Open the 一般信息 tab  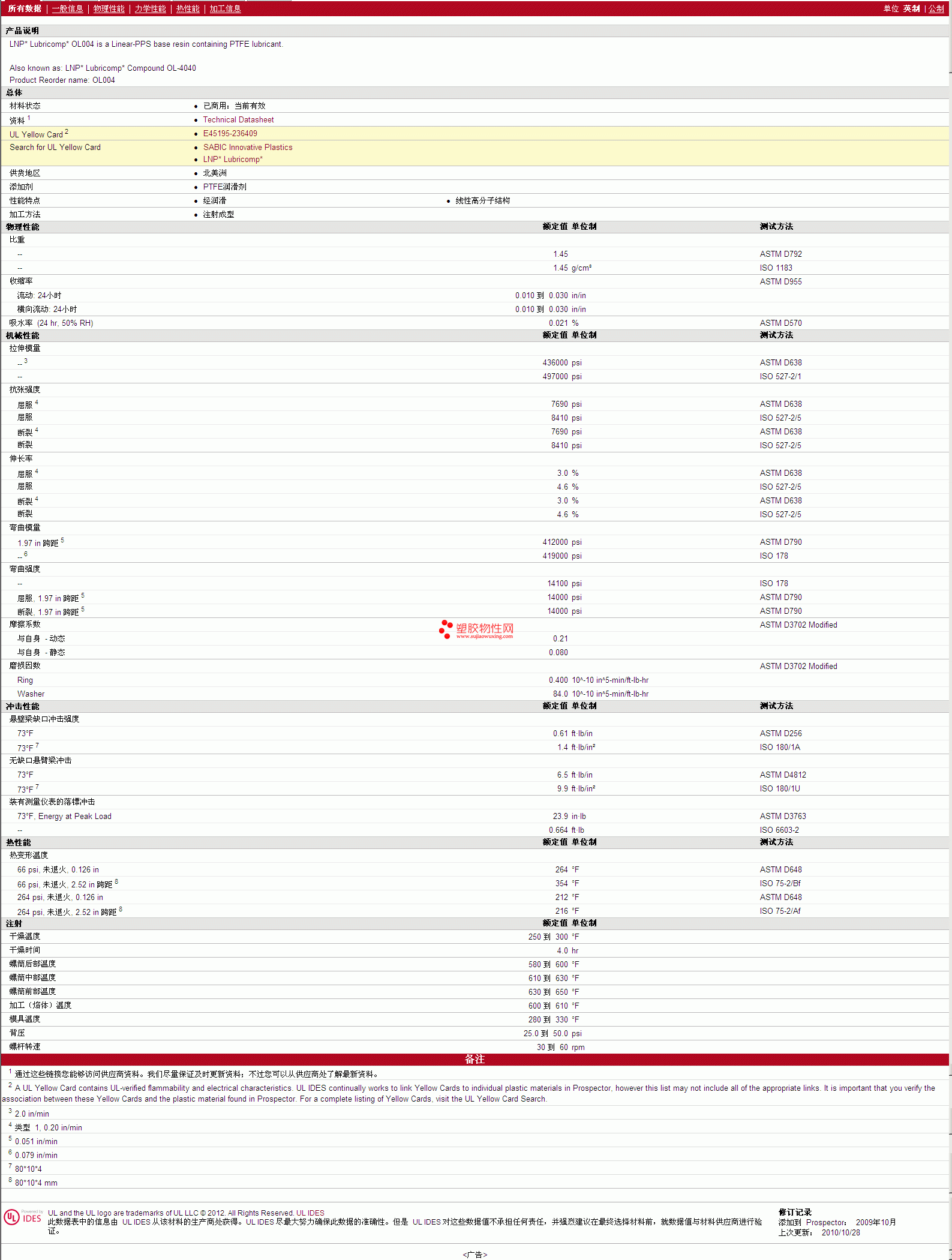click(x=67, y=8)
